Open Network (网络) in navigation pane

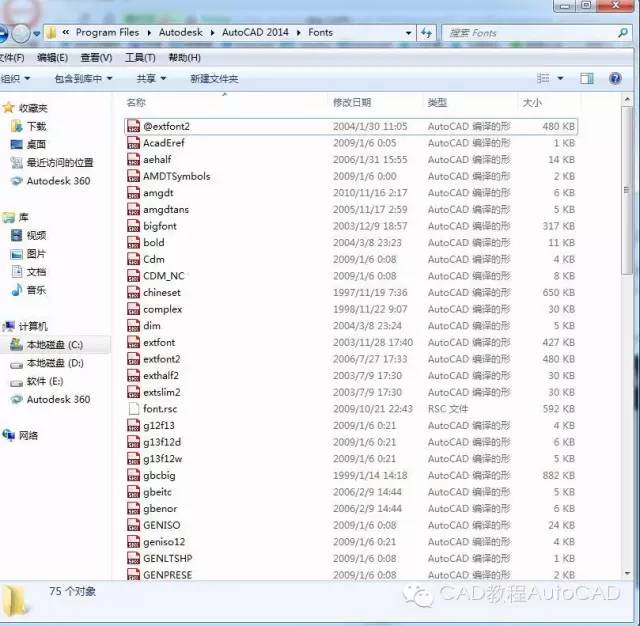[x=20, y=435]
